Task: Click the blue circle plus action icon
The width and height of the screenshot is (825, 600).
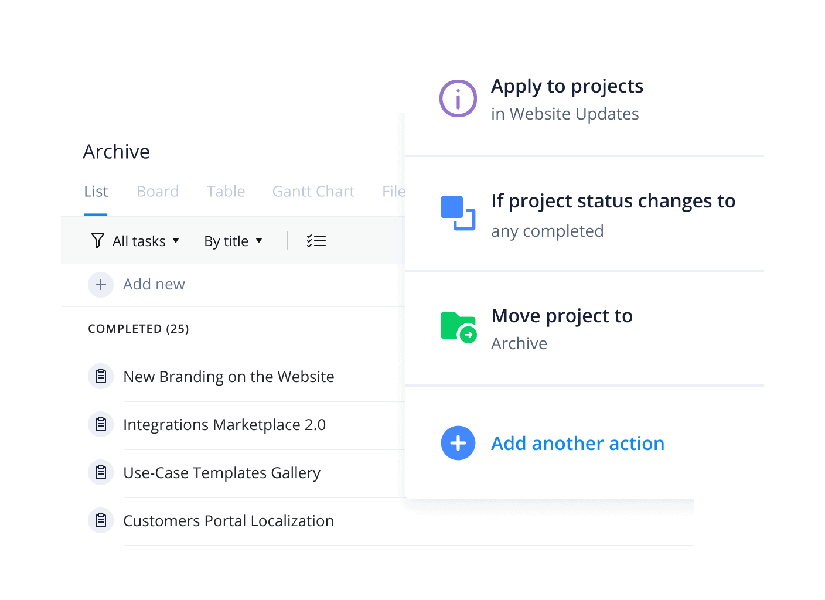Action: pos(458,443)
